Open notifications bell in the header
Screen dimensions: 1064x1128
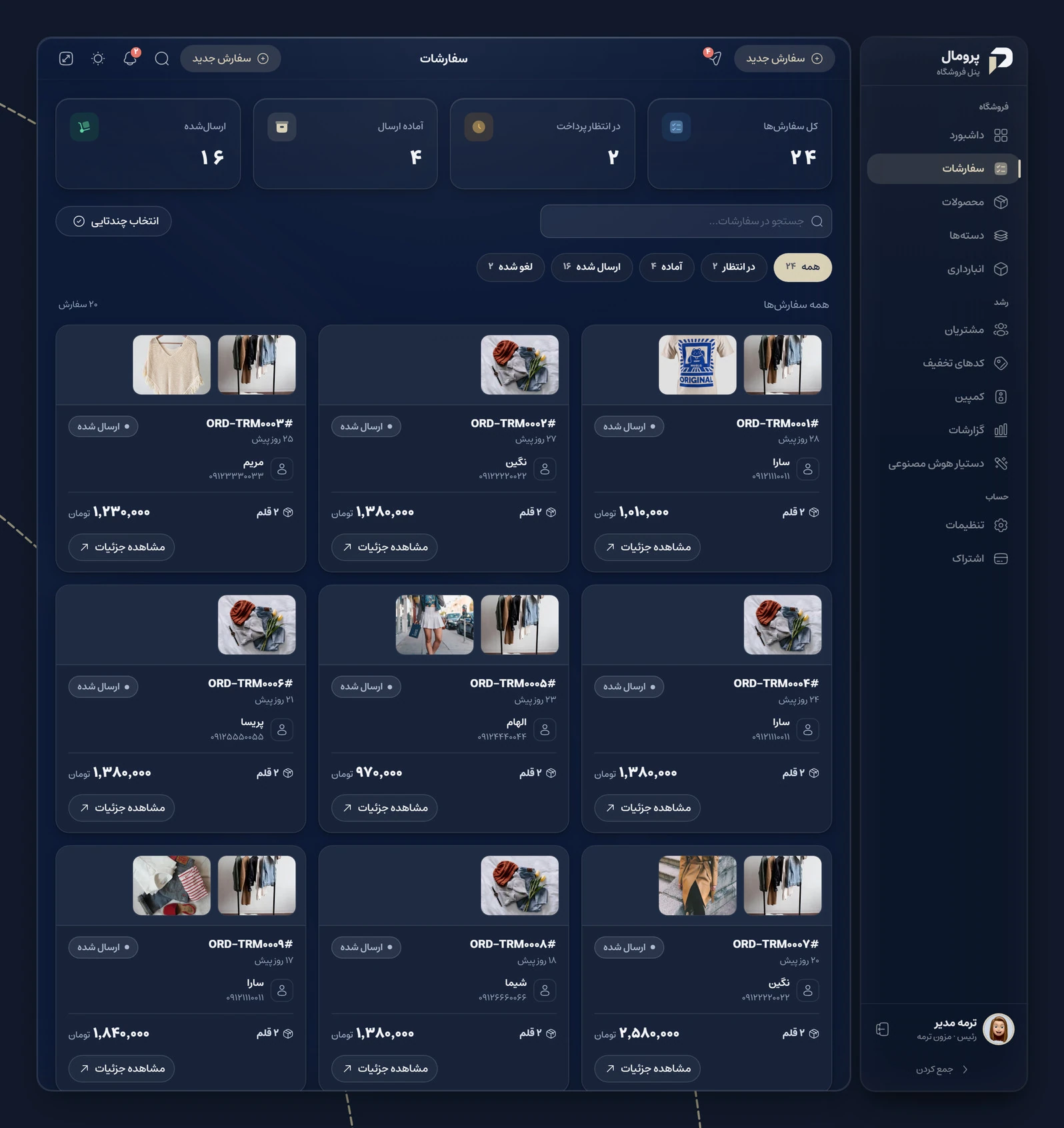click(130, 59)
